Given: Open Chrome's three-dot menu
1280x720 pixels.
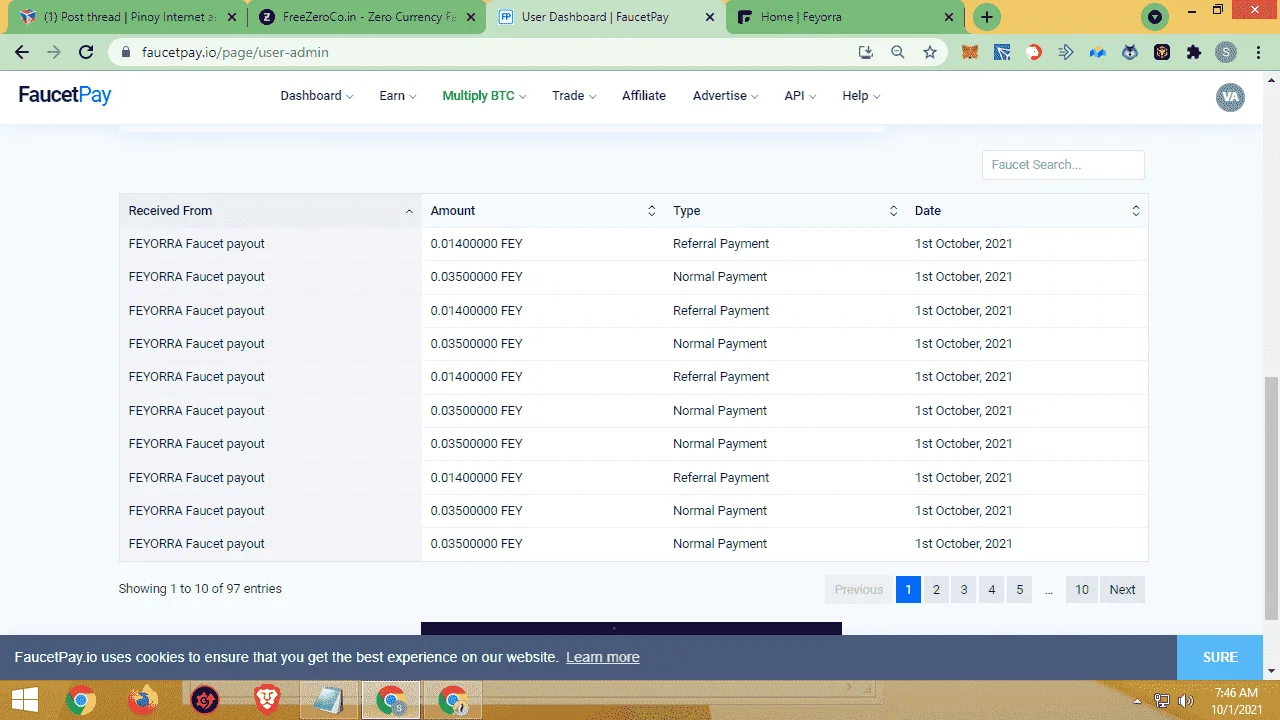Looking at the screenshot, I should pos(1258,52).
